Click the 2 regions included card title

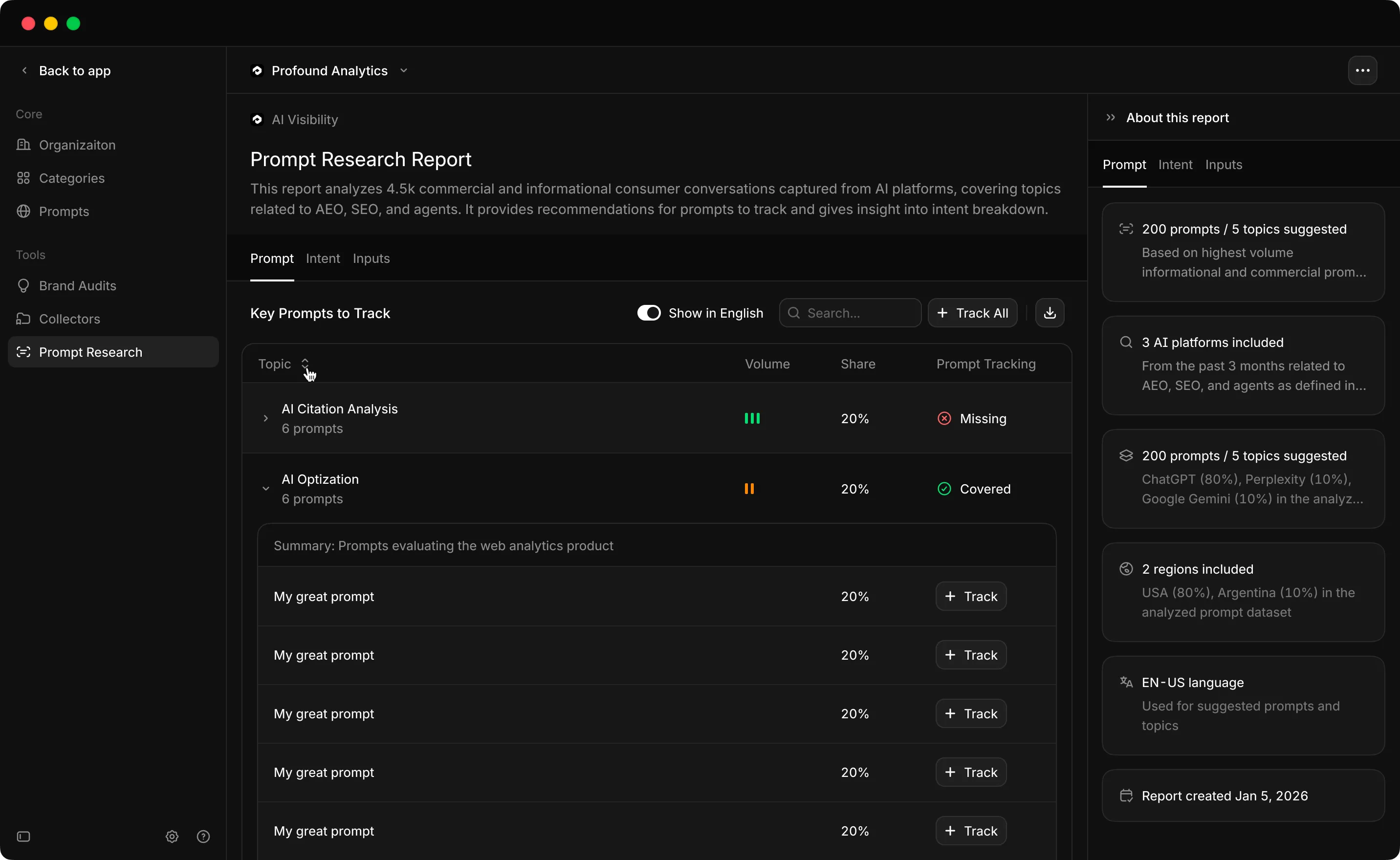(1198, 569)
